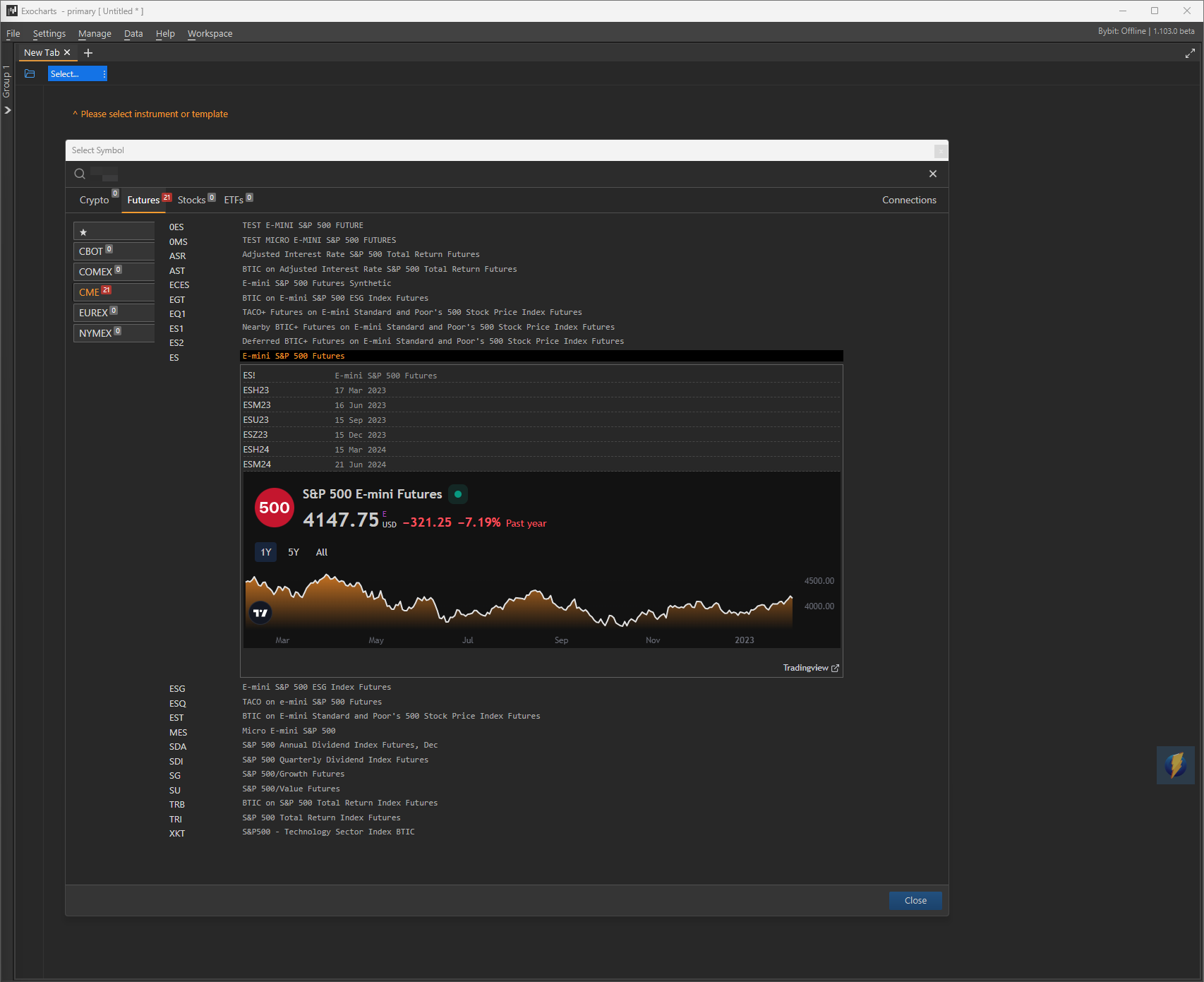Filter by CME exchange
The width and height of the screenshot is (1204, 982).
(x=114, y=292)
